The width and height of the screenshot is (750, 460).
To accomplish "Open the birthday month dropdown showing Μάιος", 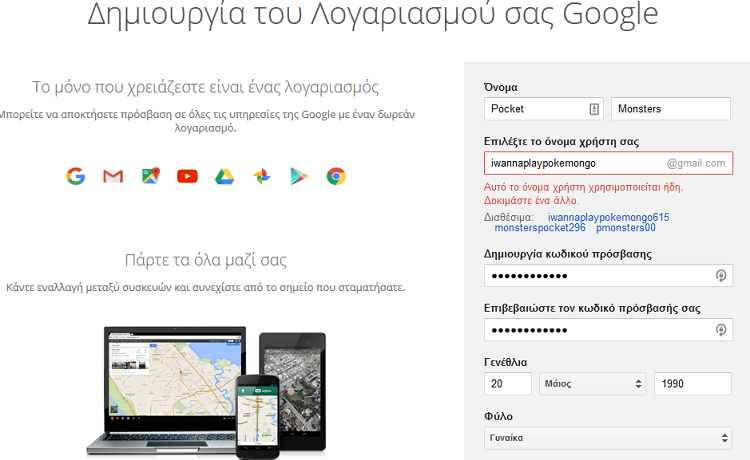I will [x=593, y=384].
